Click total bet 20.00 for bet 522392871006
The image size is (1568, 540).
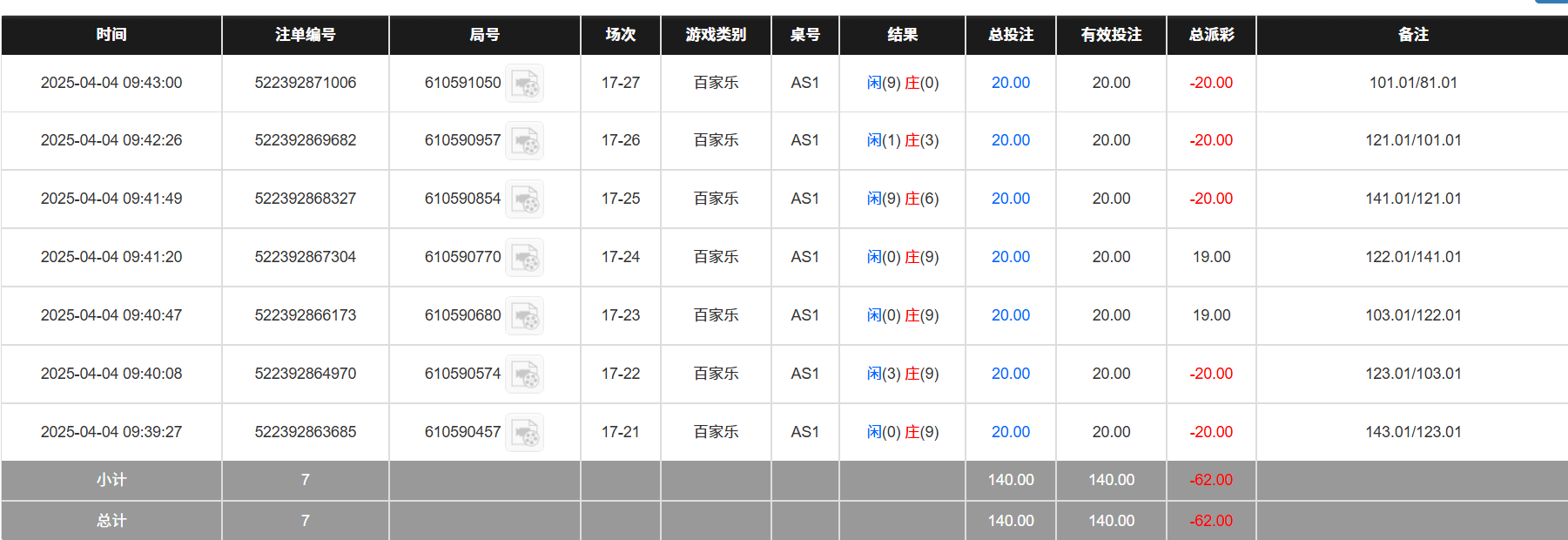click(1010, 83)
